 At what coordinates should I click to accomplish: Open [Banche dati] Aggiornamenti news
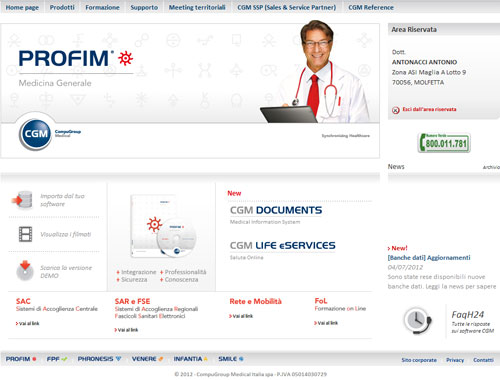[x=429, y=258]
